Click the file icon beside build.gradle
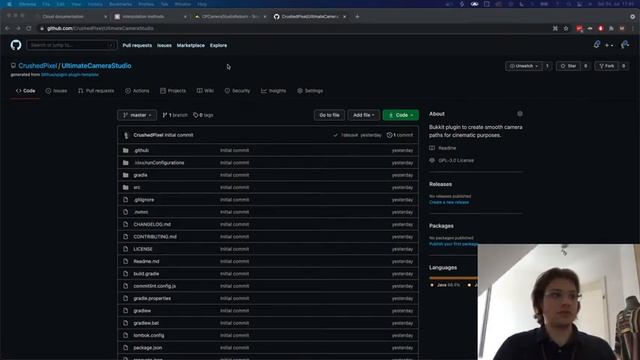 (x=126, y=273)
